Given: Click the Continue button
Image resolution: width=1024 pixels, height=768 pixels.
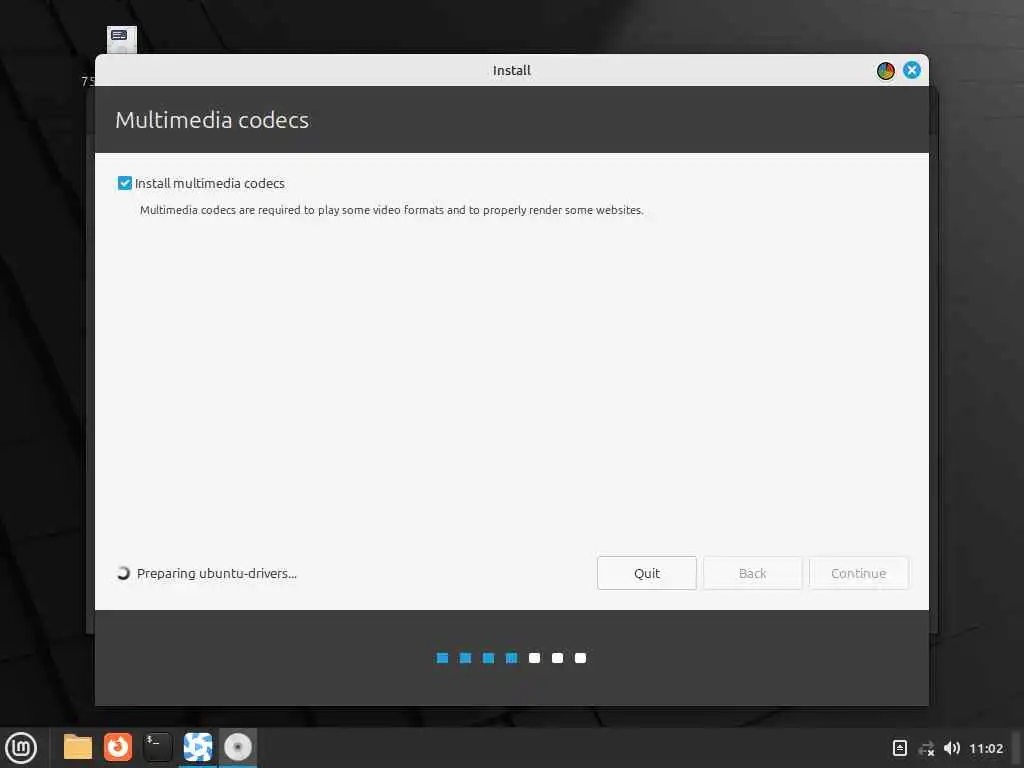Looking at the screenshot, I should 858,573.
